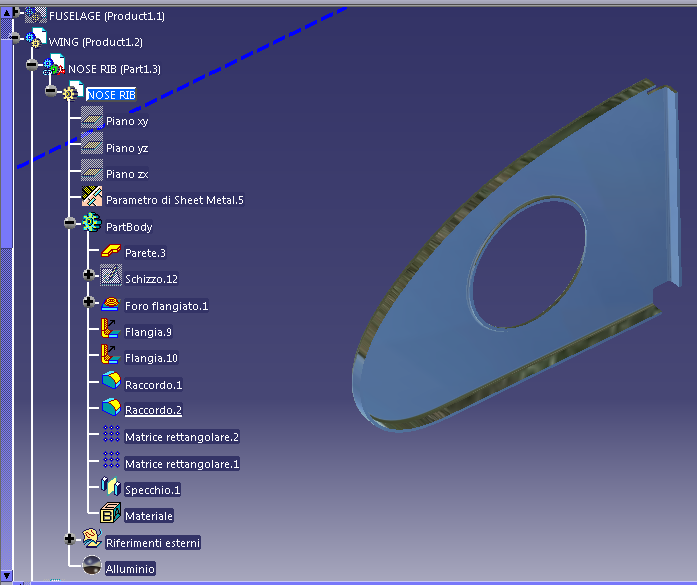Expand the Riferimenti esterni node

[70, 539]
